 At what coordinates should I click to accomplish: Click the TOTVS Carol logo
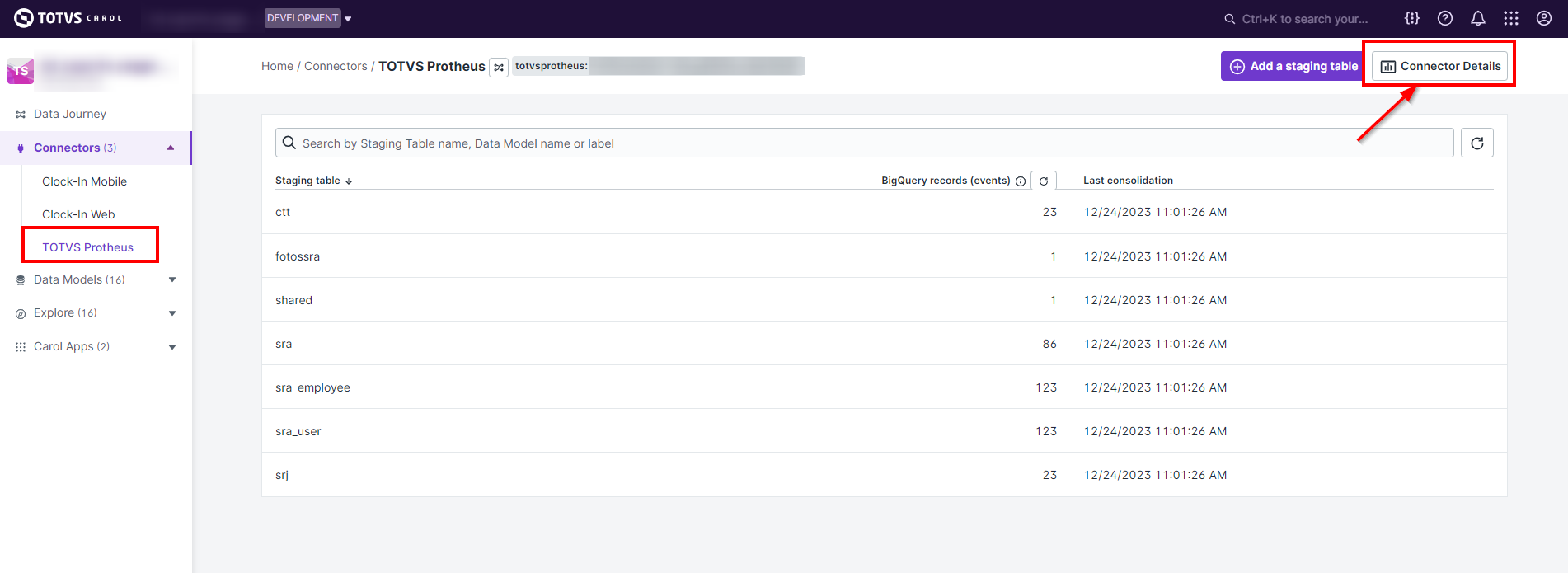pyautogui.click(x=68, y=18)
